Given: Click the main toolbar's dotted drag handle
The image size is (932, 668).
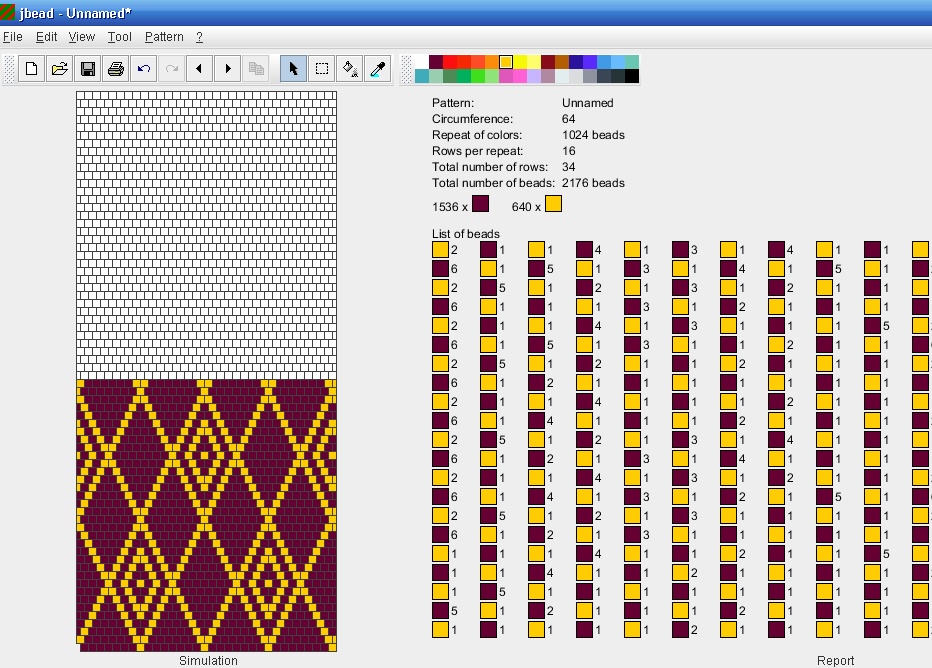Looking at the screenshot, I should [x=9, y=69].
